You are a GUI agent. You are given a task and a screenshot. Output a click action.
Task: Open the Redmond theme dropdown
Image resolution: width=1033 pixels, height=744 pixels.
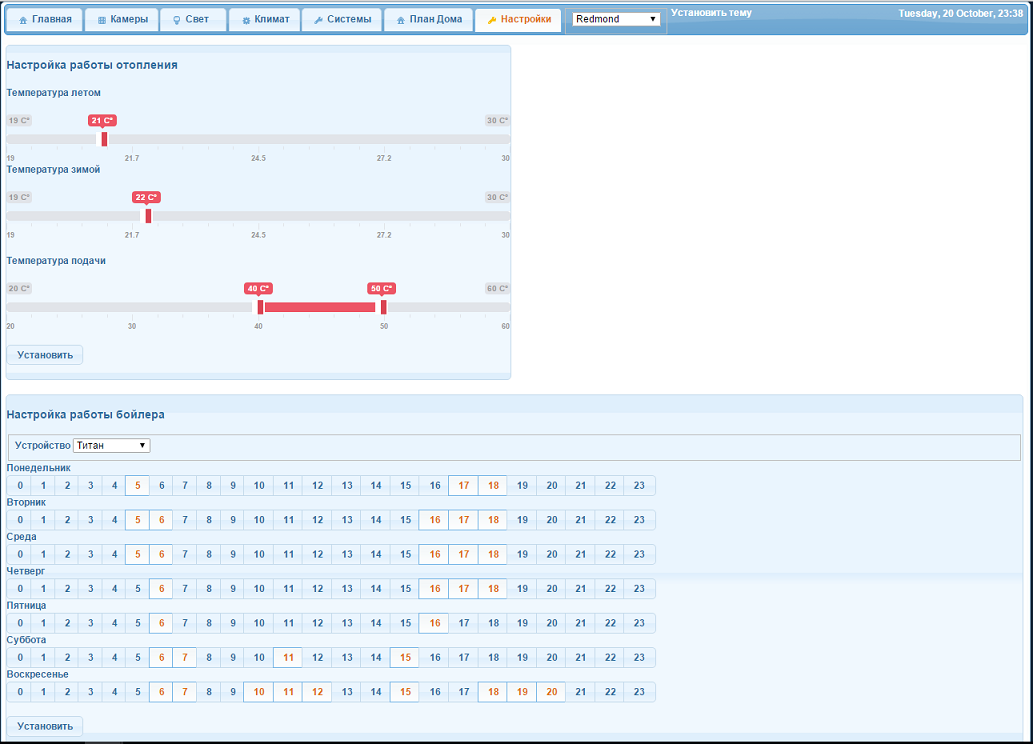click(616, 19)
